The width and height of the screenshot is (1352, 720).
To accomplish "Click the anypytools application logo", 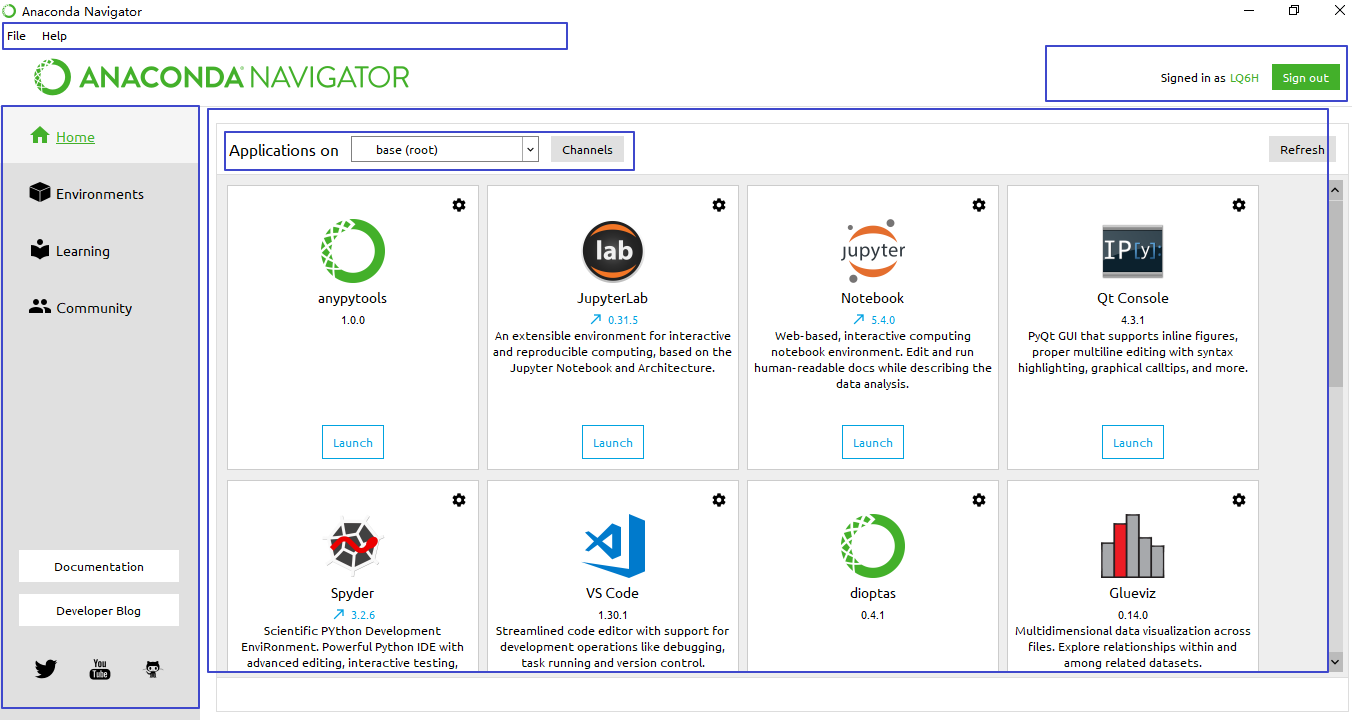I will 353,251.
